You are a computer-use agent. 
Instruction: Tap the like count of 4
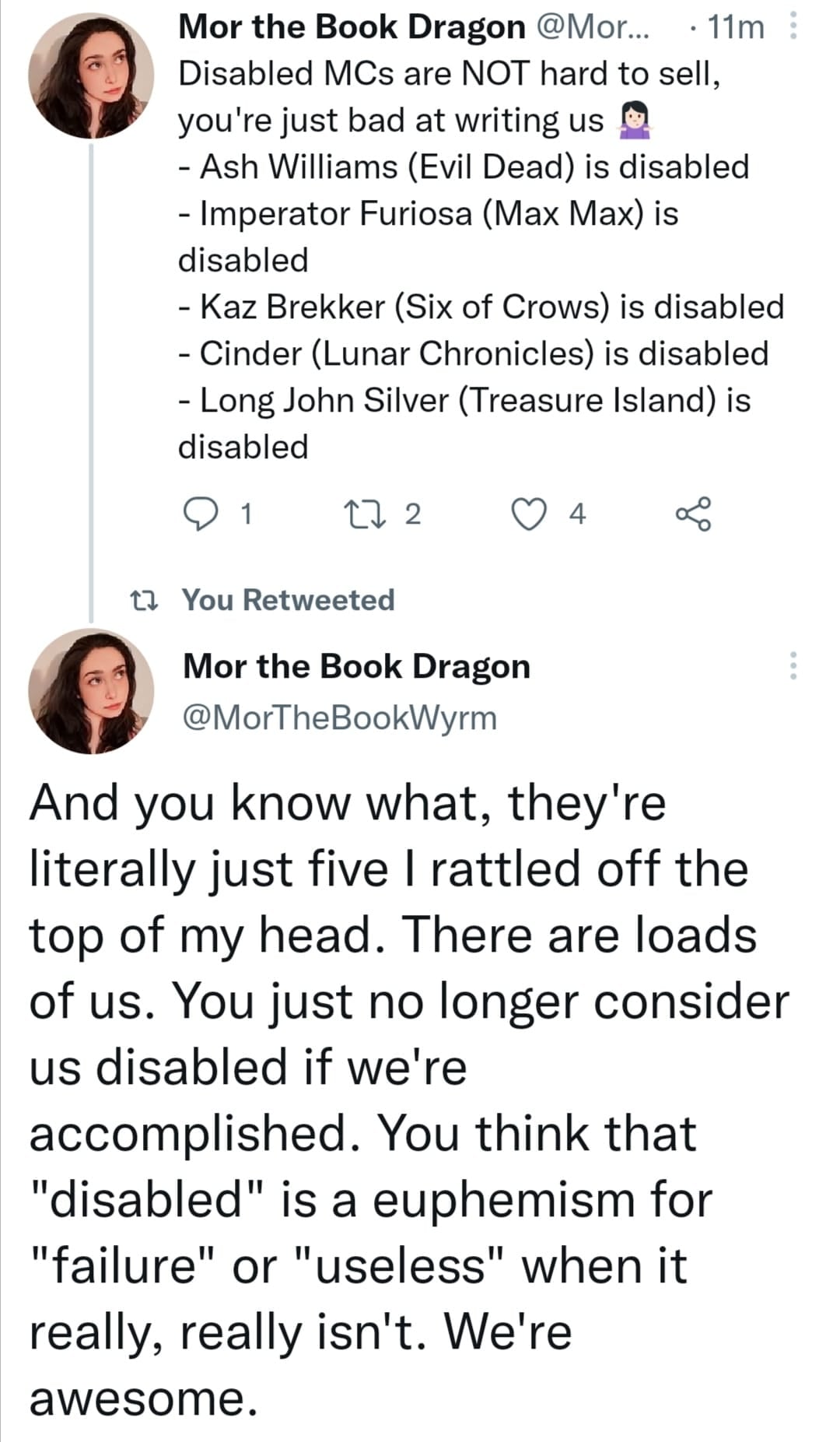click(577, 514)
